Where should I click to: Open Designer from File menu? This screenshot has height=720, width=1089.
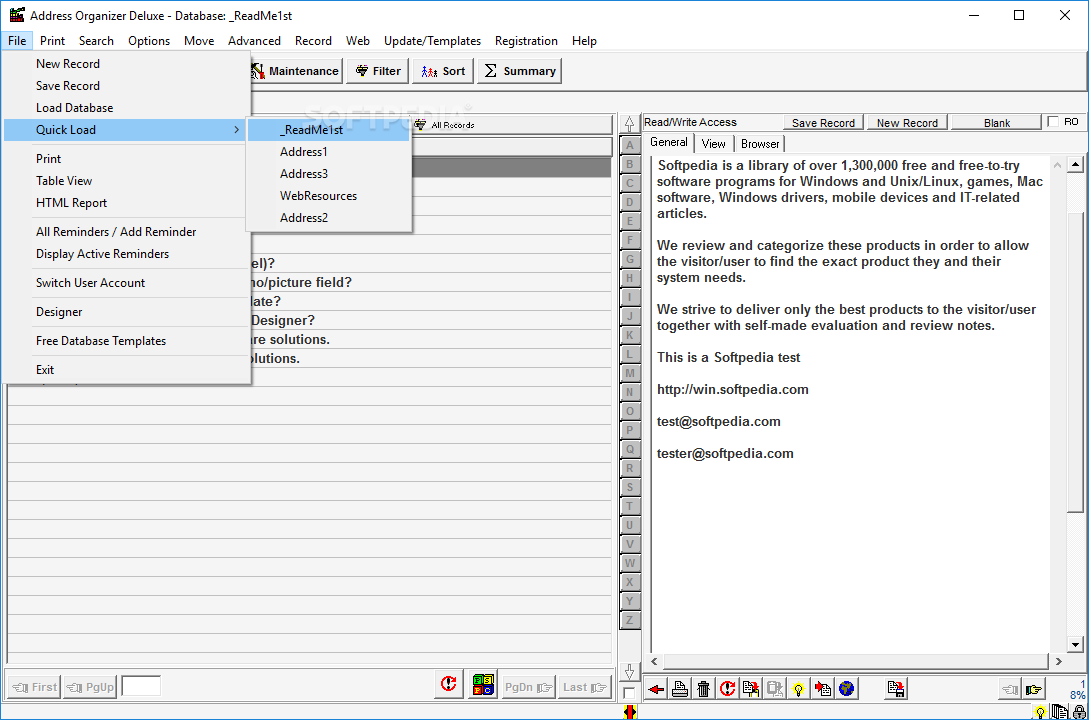[x=126, y=312]
